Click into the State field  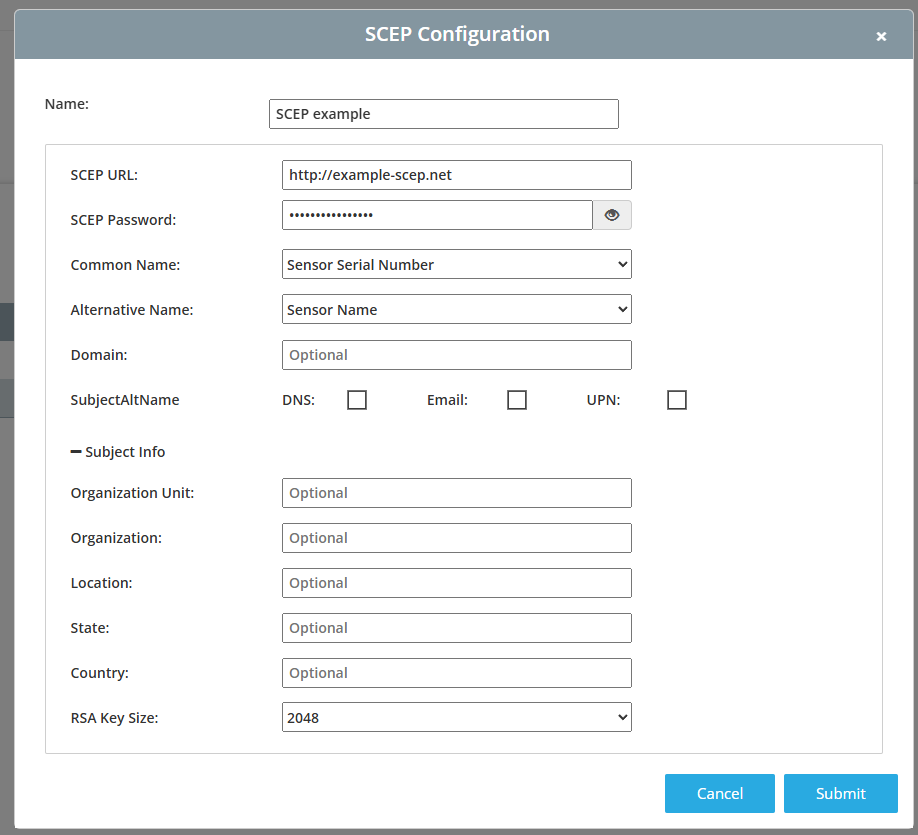(457, 628)
